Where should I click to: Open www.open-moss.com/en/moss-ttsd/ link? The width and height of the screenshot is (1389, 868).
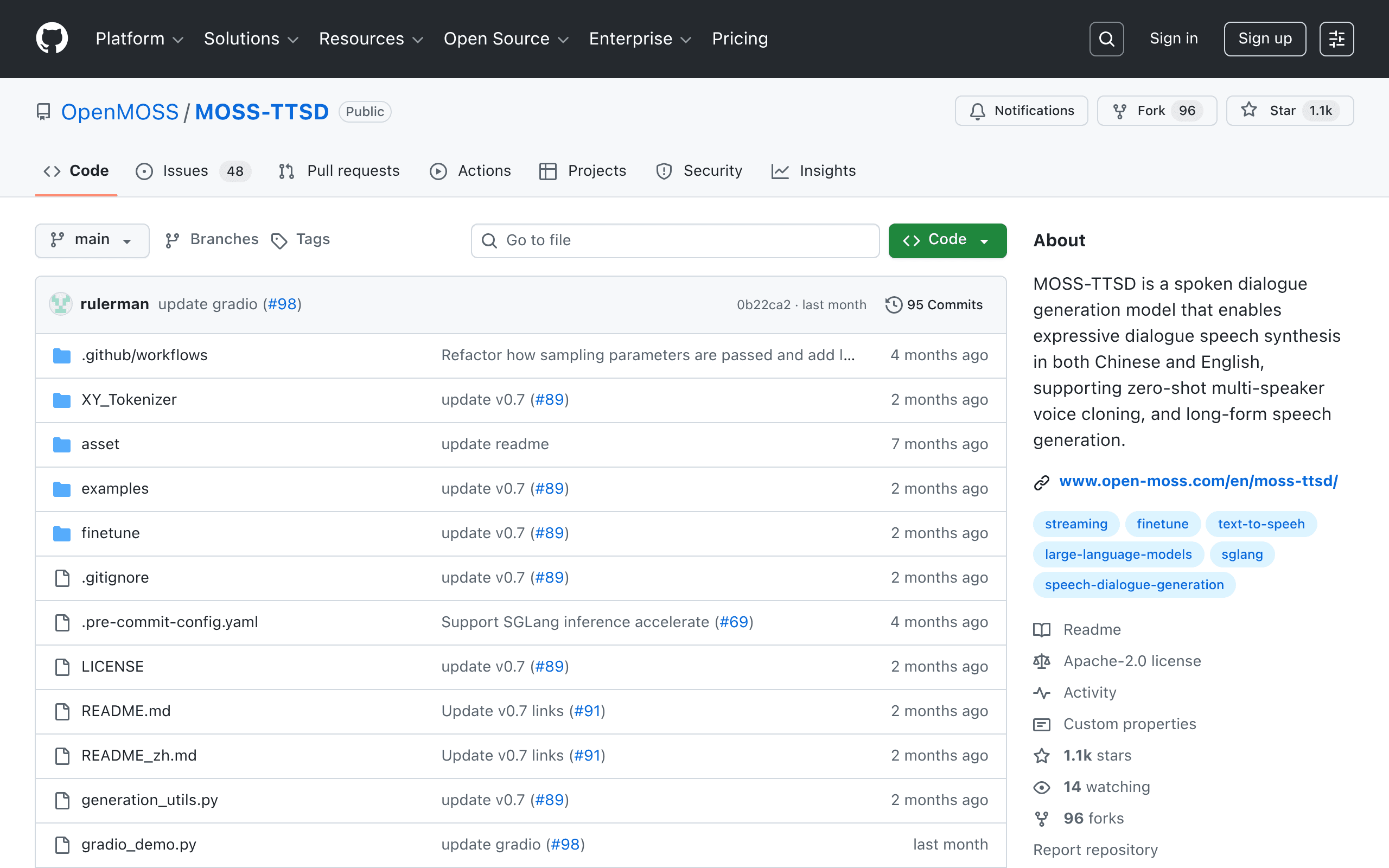point(1198,481)
